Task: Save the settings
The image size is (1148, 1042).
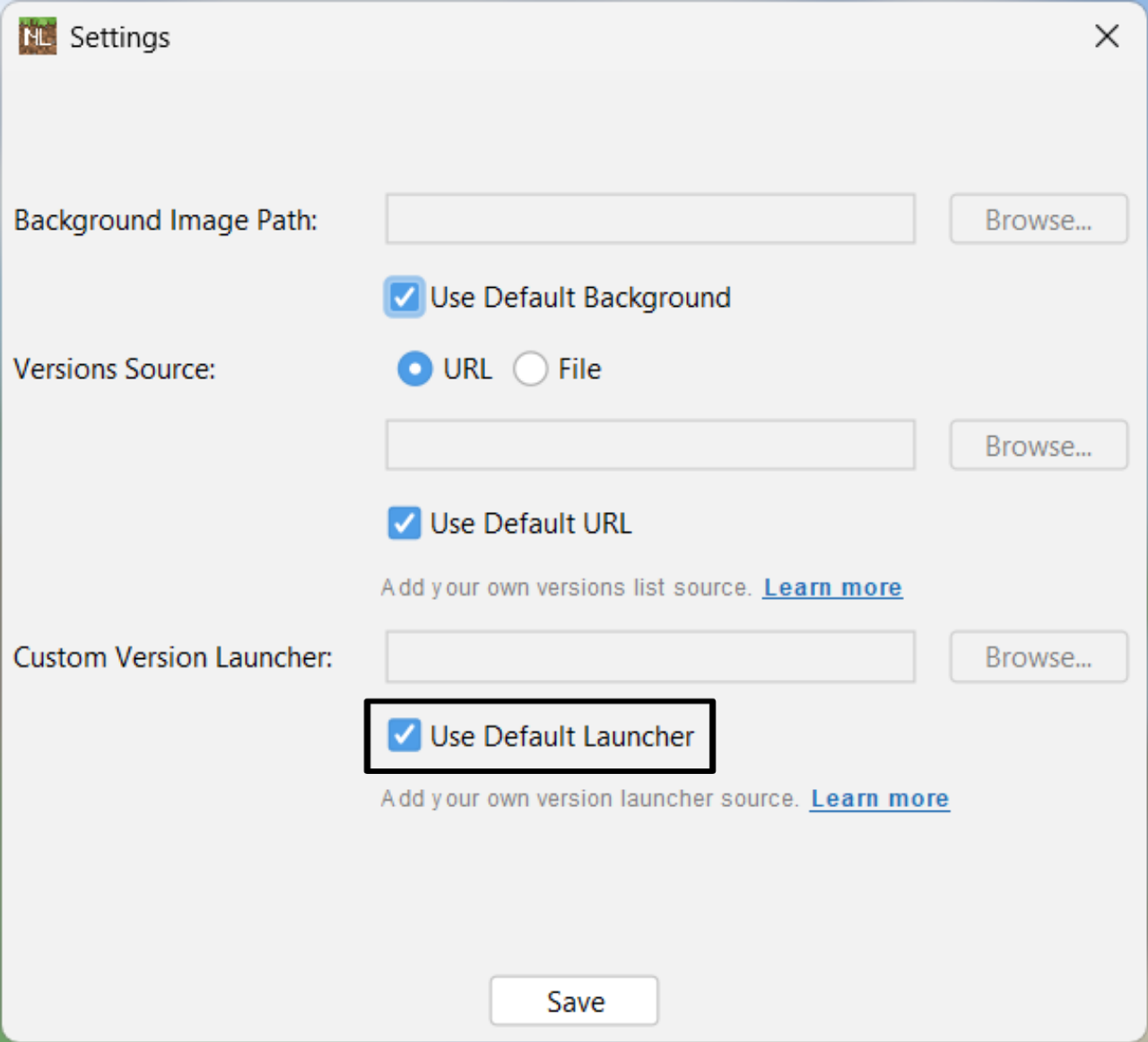Action: coord(574,1001)
